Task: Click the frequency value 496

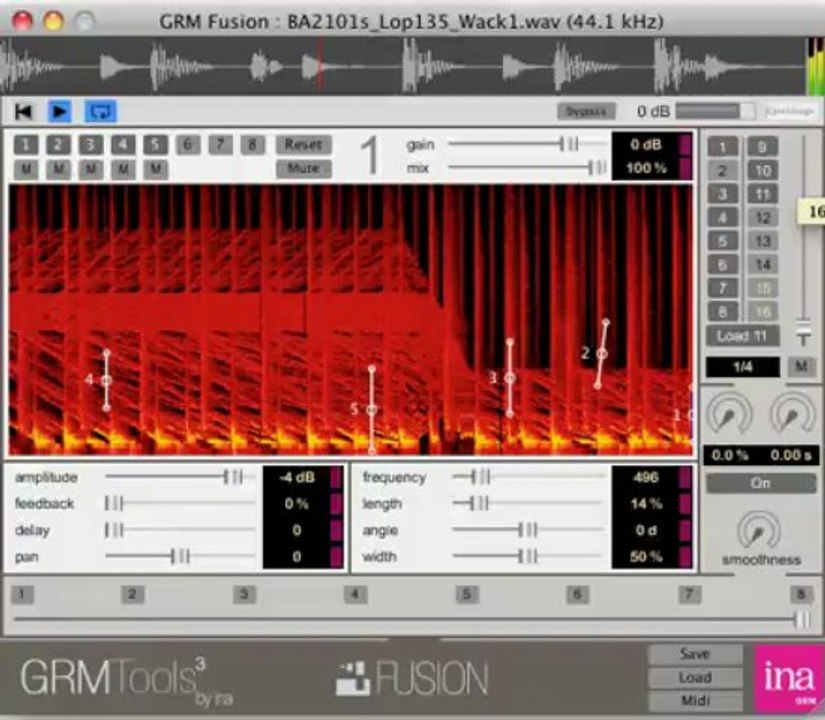Action: pos(646,477)
